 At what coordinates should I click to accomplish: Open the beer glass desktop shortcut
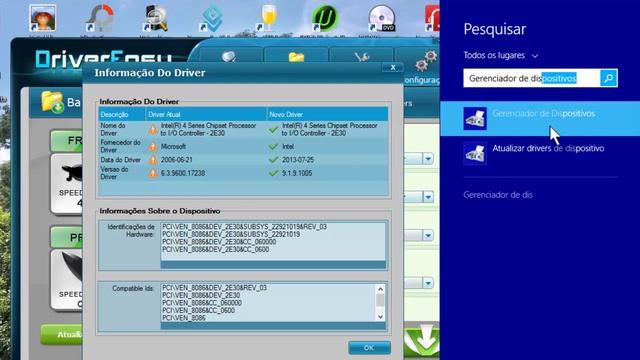pos(268,18)
